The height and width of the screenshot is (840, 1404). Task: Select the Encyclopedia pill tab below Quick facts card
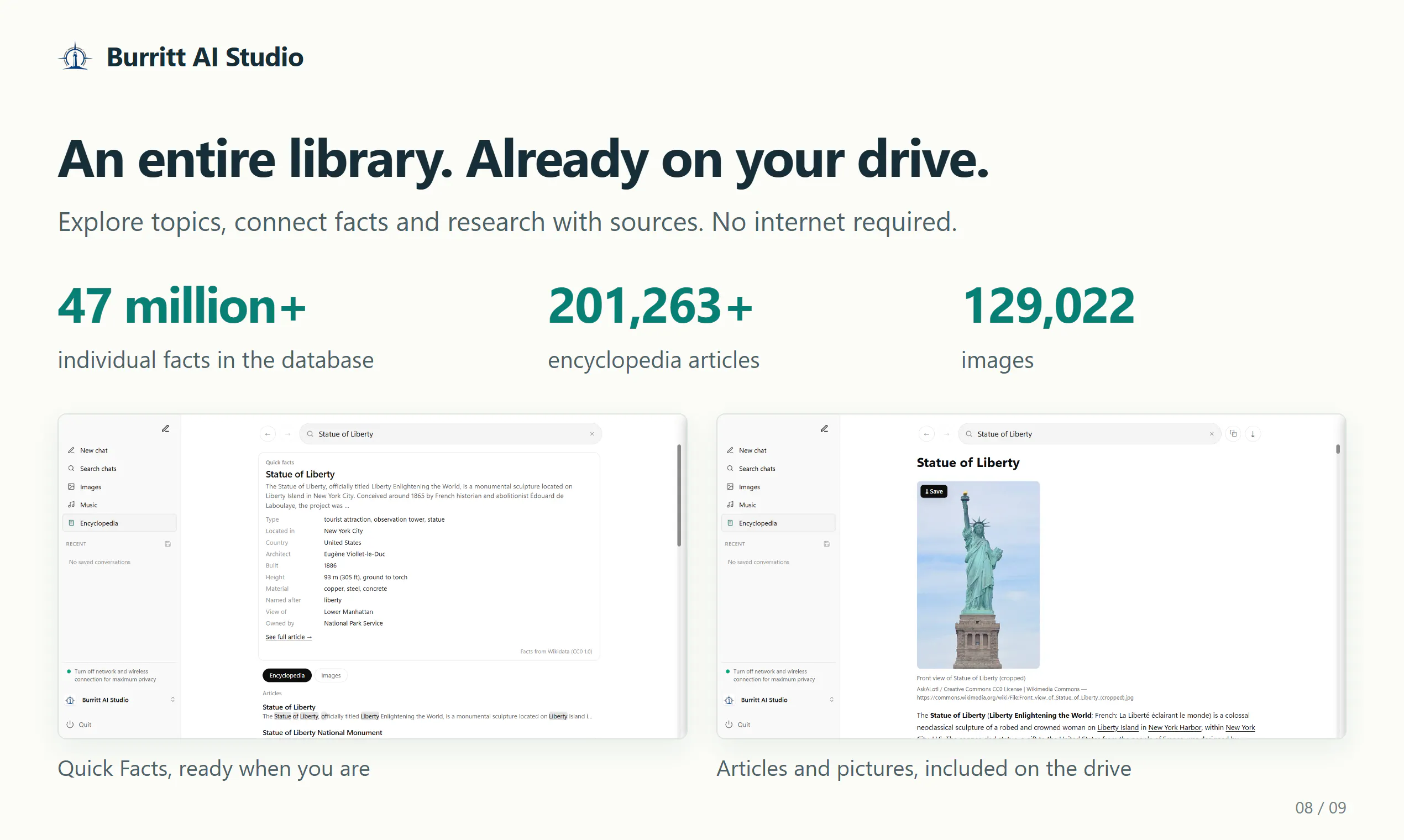(287, 676)
